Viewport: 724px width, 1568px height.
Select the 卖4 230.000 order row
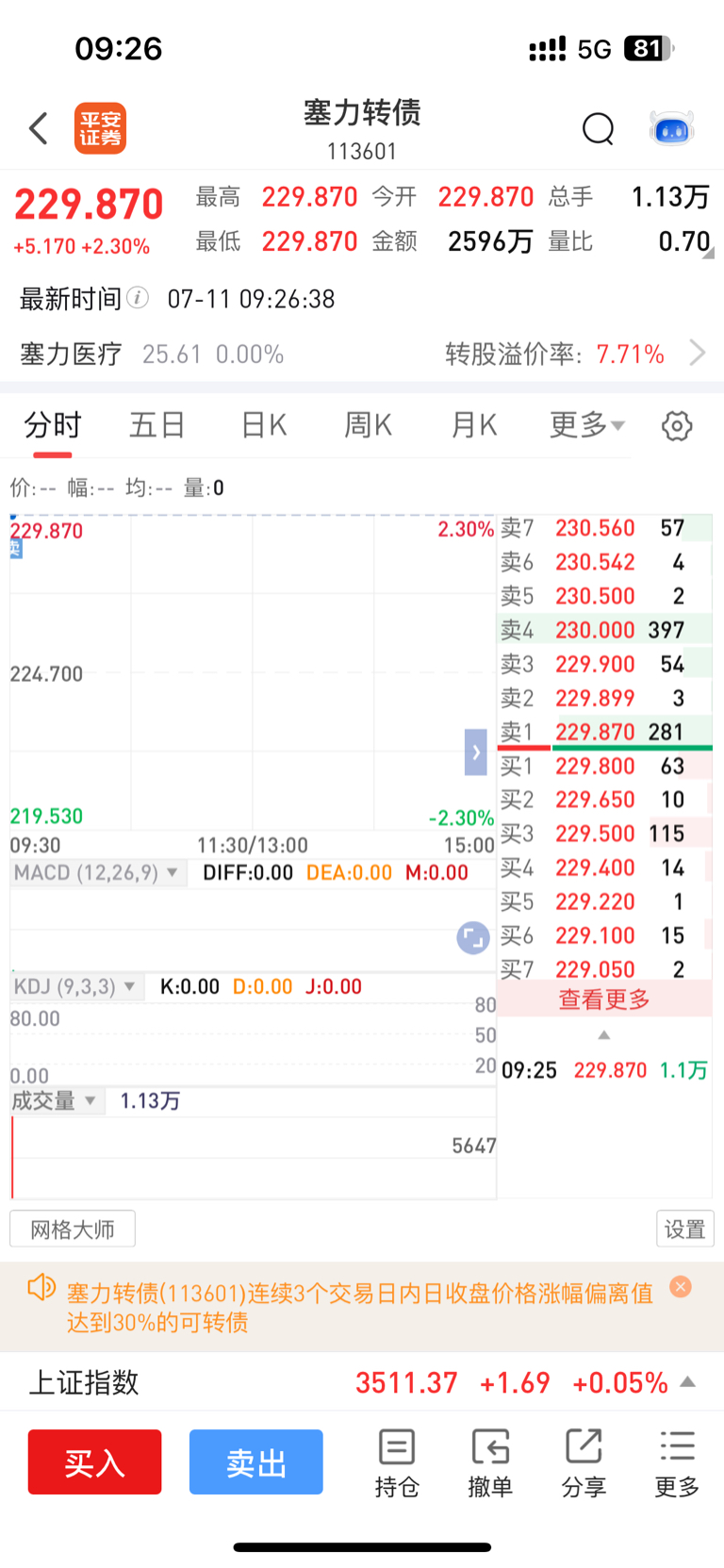point(604,630)
